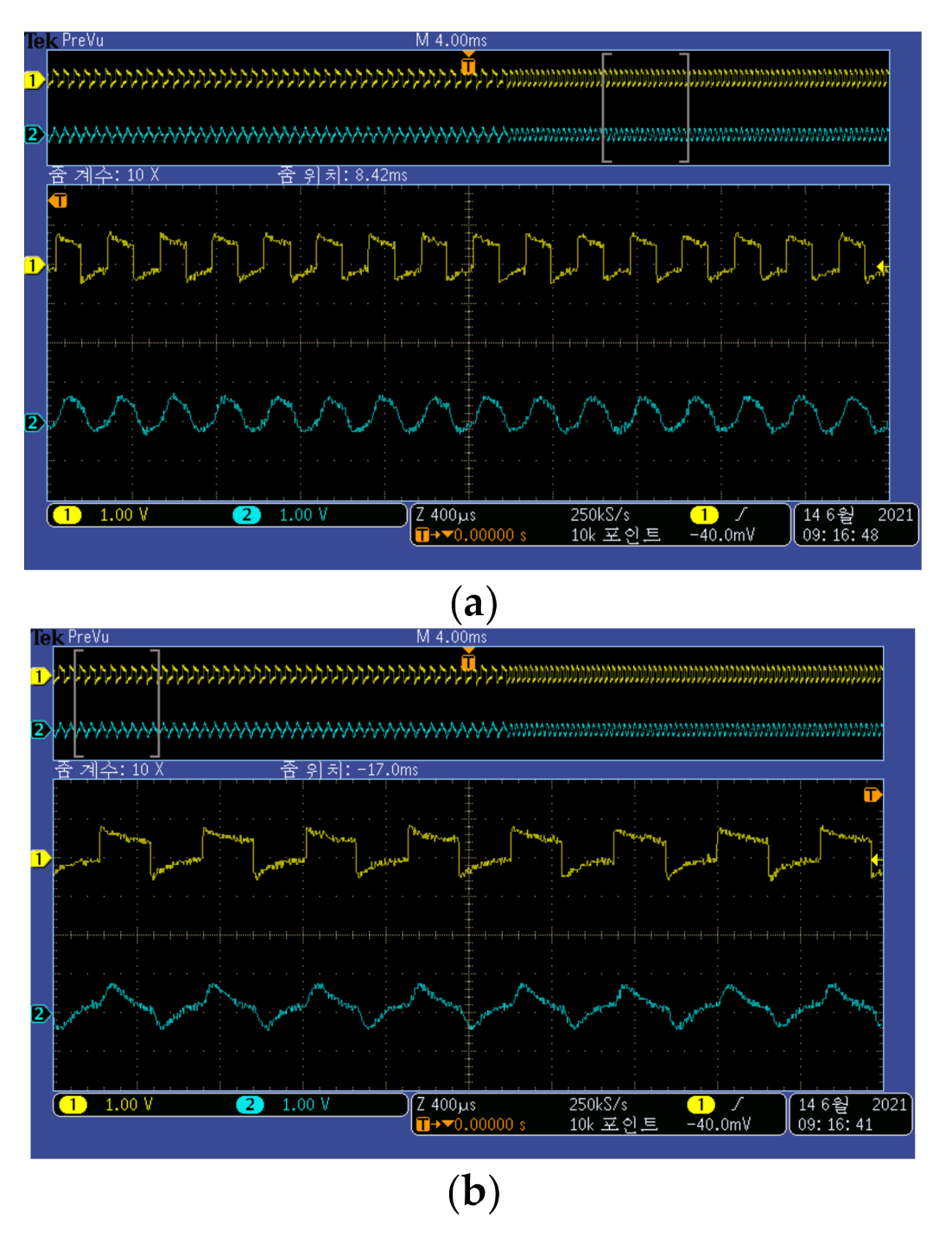The image size is (952, 1237).
Task: Click the Tek logo in panel (a)
Action: pos(41,41)
